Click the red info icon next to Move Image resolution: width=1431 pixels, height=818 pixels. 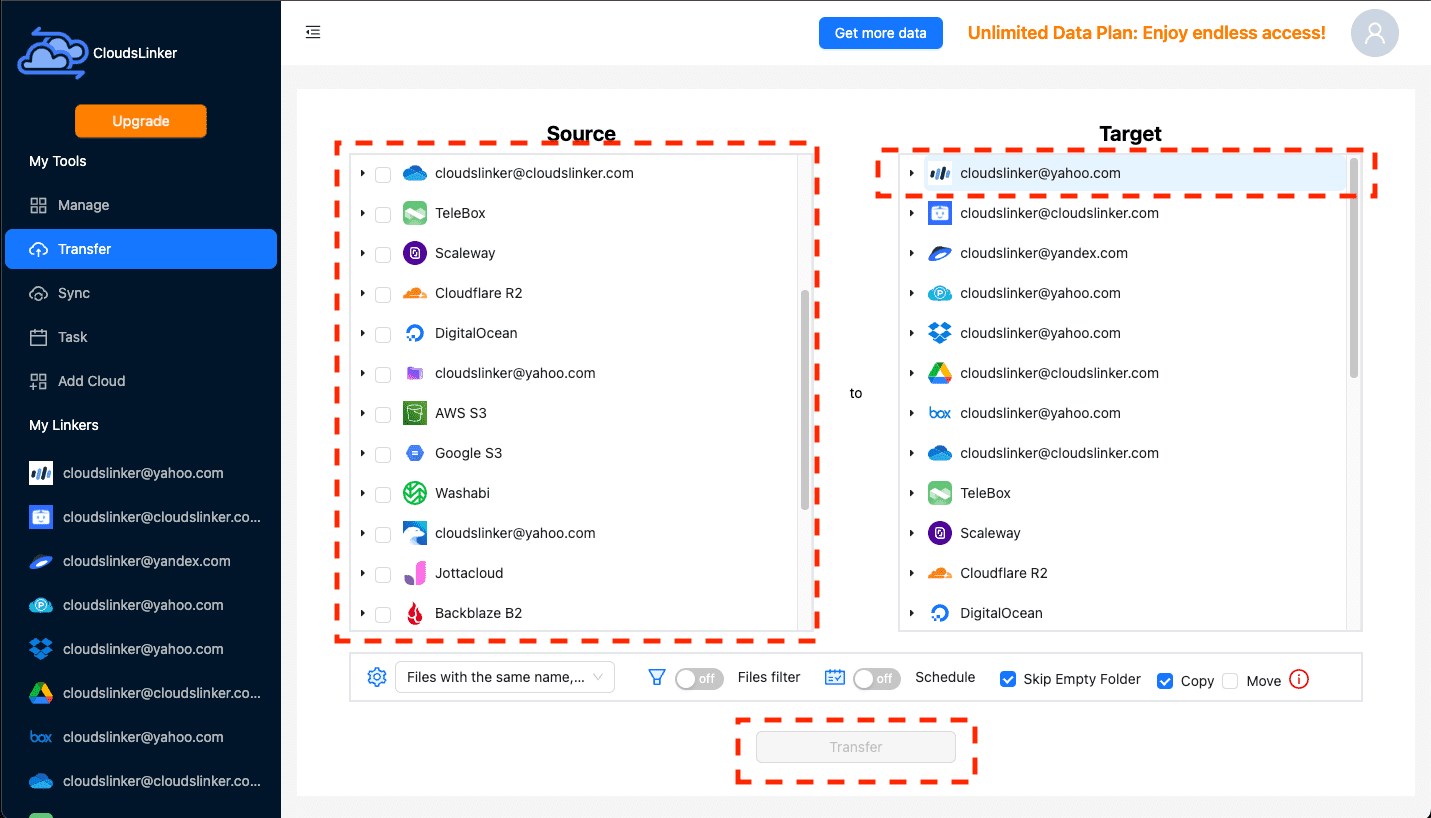point(1299,679)
